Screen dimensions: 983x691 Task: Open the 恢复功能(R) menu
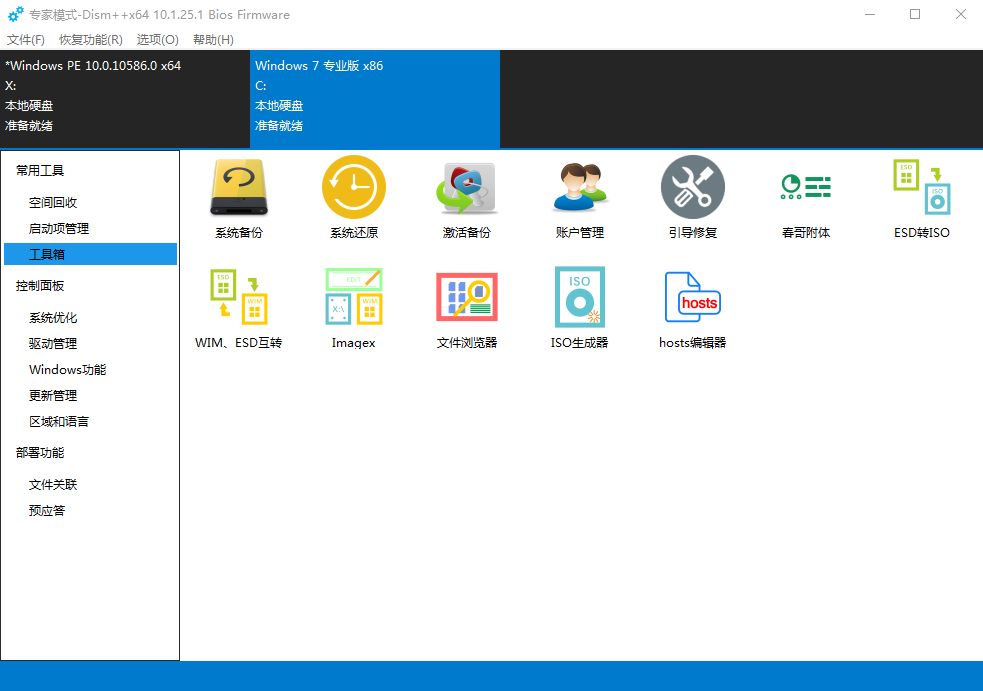[91, 40]
